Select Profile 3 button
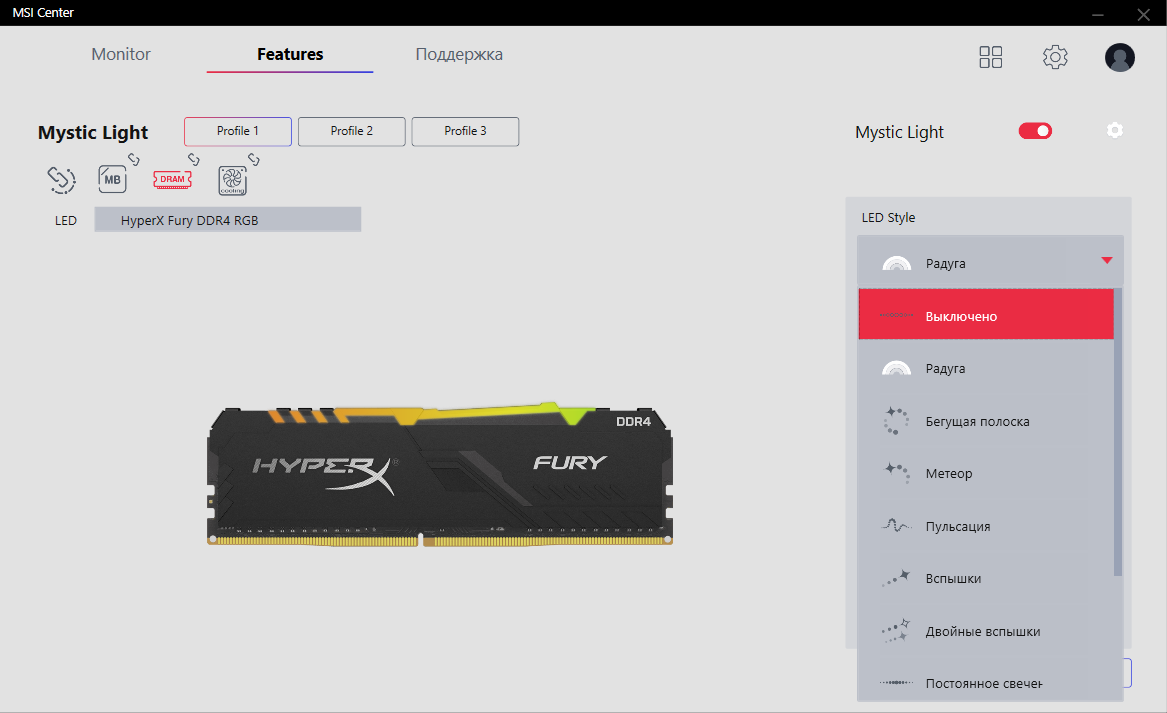Image resolution: width=1167 pixels, height=713 pixels. 465,131
